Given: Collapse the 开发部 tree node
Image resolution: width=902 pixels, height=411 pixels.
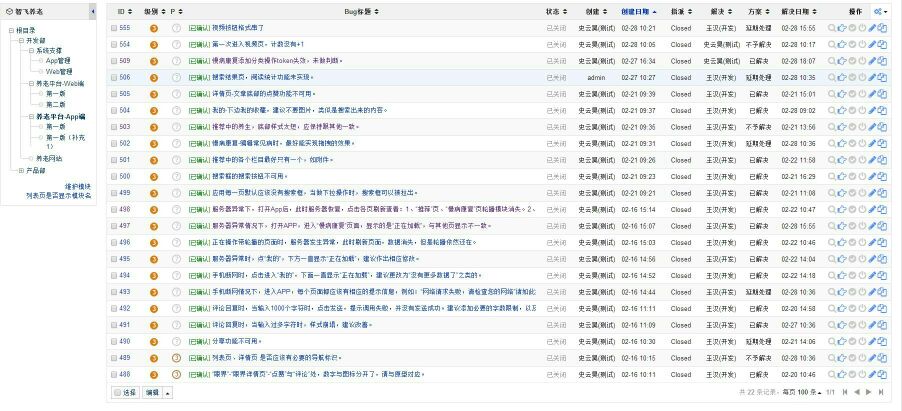Looking at the screenshot, I should pyautogui.click(x=19, y=40).
